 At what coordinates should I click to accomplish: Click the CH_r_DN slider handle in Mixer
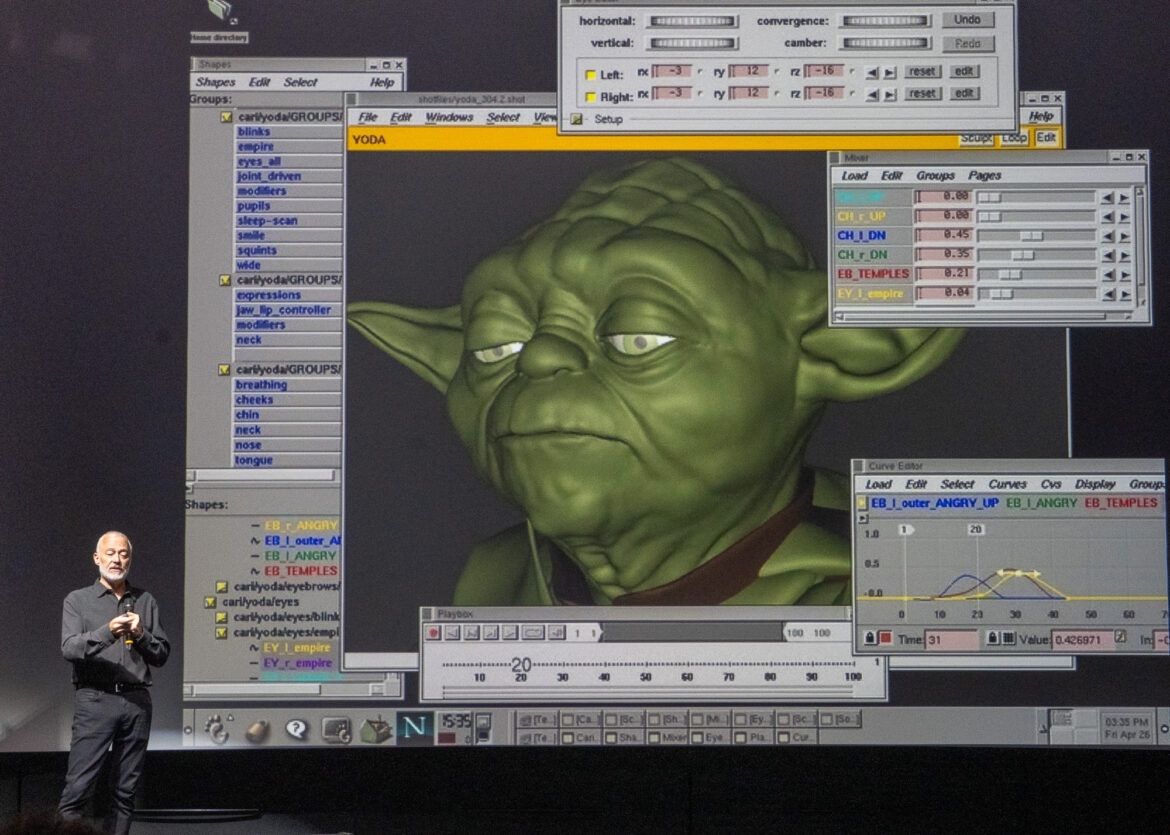click(x=1022, y=255)
